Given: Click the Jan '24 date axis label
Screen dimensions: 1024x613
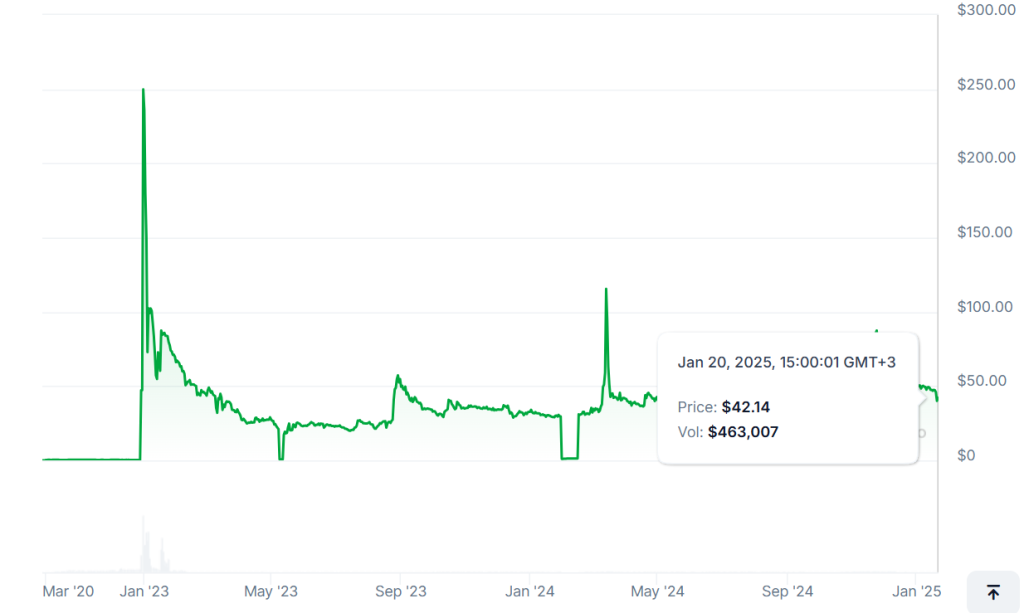Looking at the screenshot, I should pos(531,591).
